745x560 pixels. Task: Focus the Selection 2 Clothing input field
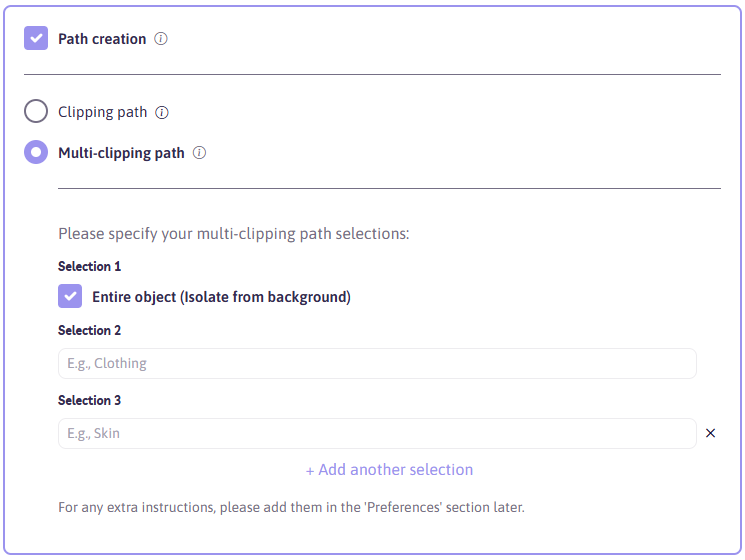[377, 363]
